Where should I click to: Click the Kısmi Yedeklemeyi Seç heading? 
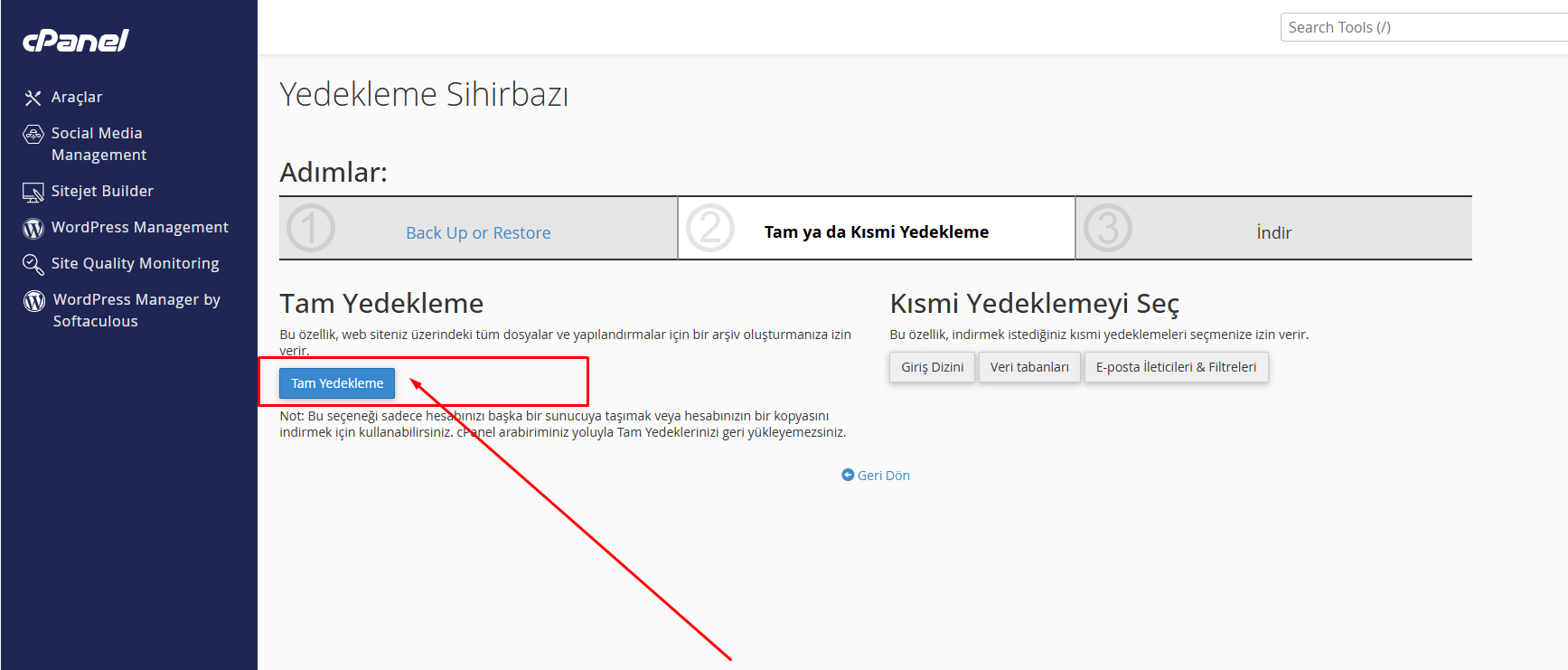[x=1035, y=304]
